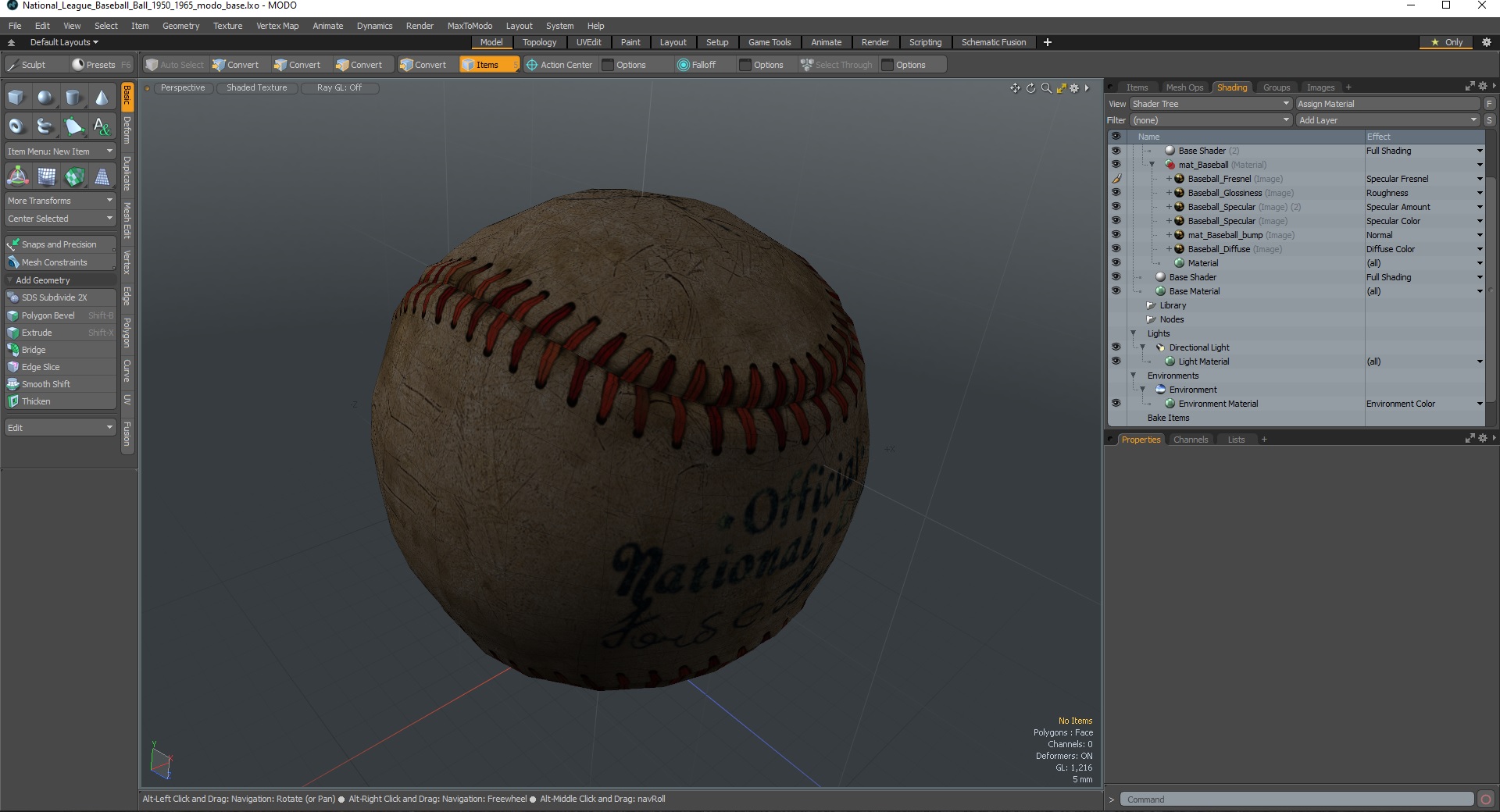Open the viewport settings gear
1500x812 pixels.
[1074, 88]
